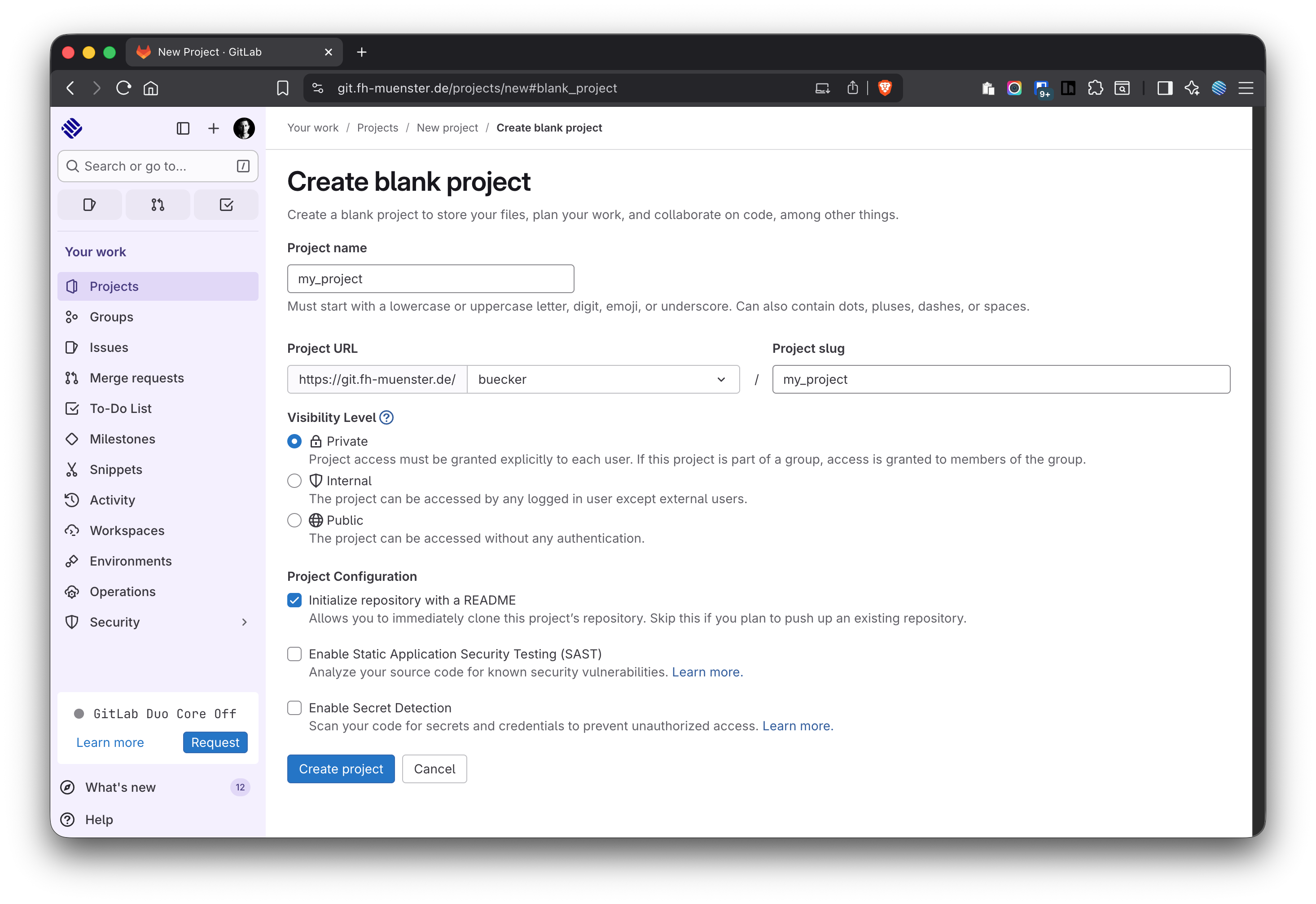Screen dimensions: 1316x904
Task: Click the GitLab sidebar collapse icon
Action: coord(183,128)
